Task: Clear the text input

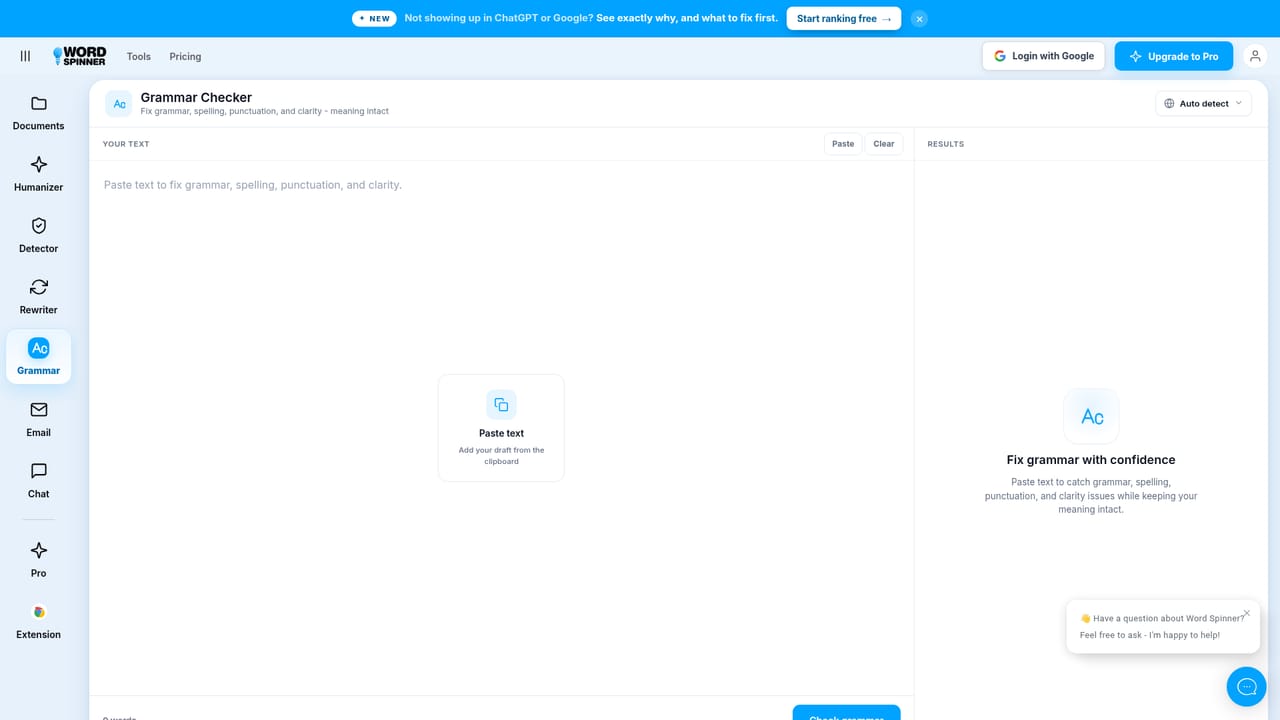Action: coord(884,144)
